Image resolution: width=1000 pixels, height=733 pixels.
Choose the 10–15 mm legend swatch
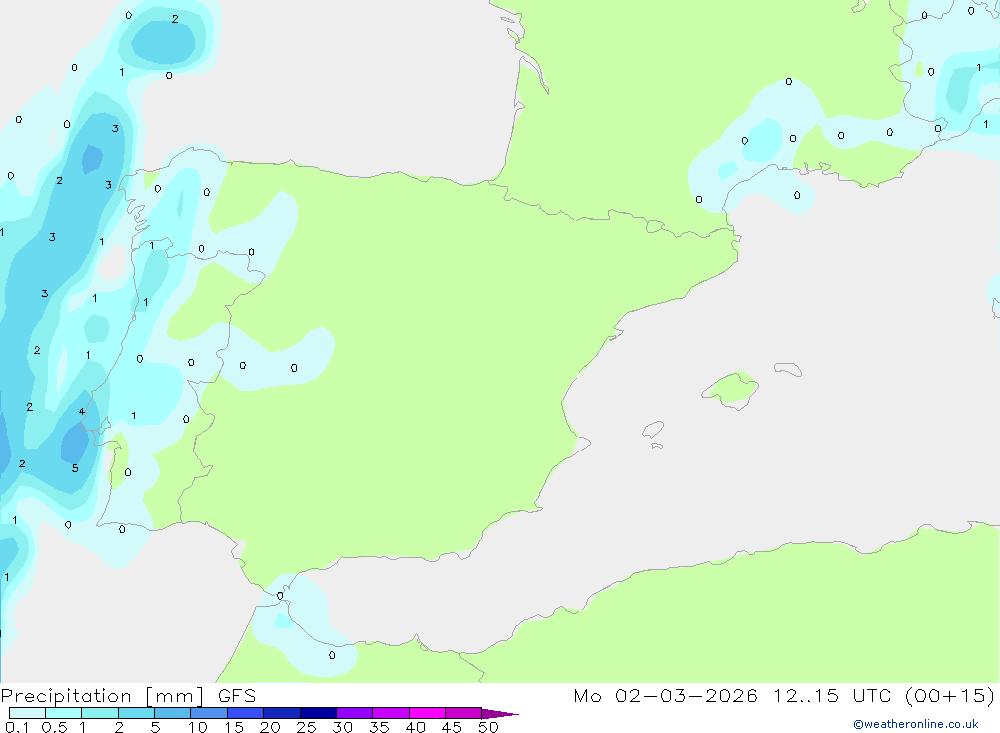pos(209,713)
